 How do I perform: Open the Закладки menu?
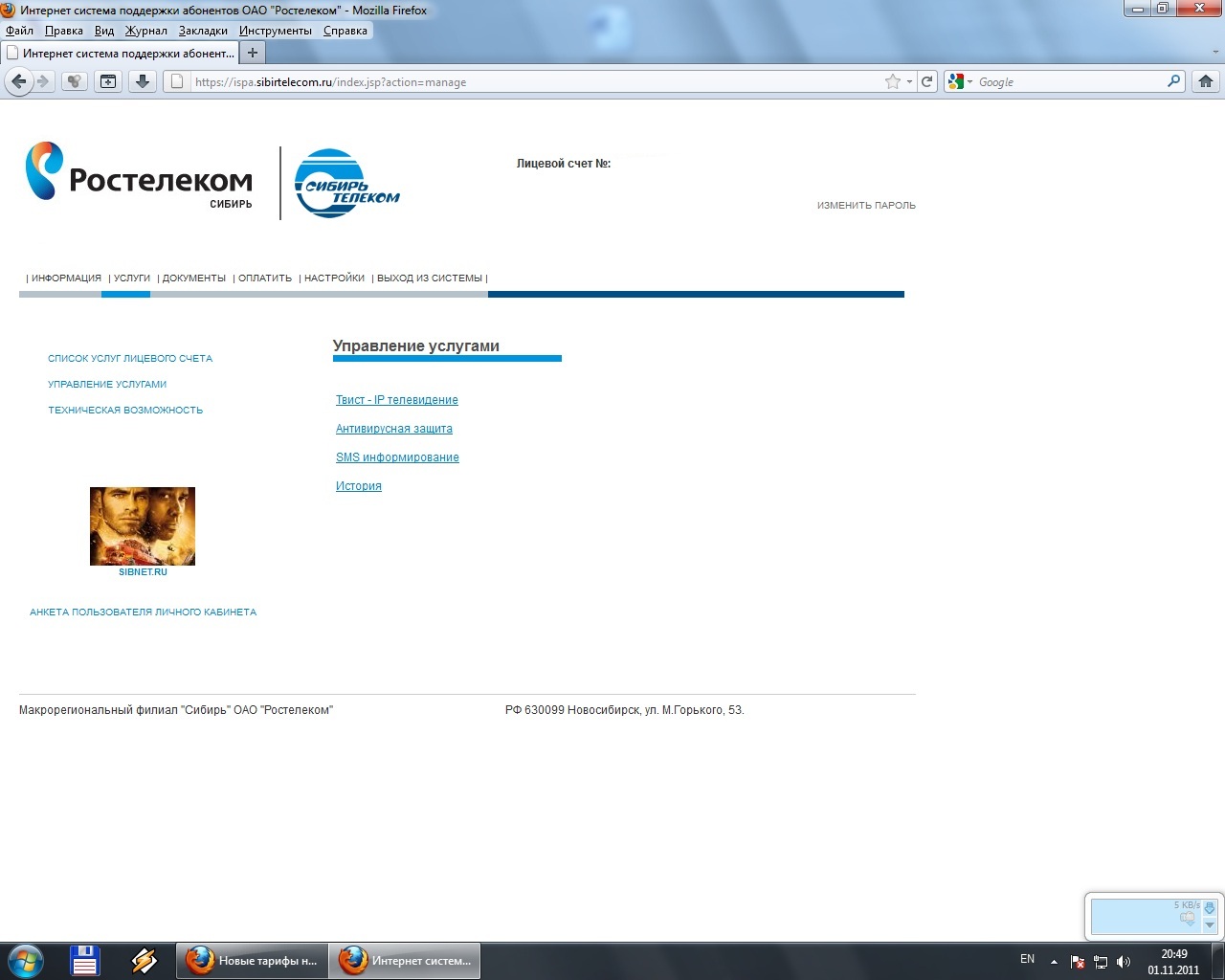203,31
